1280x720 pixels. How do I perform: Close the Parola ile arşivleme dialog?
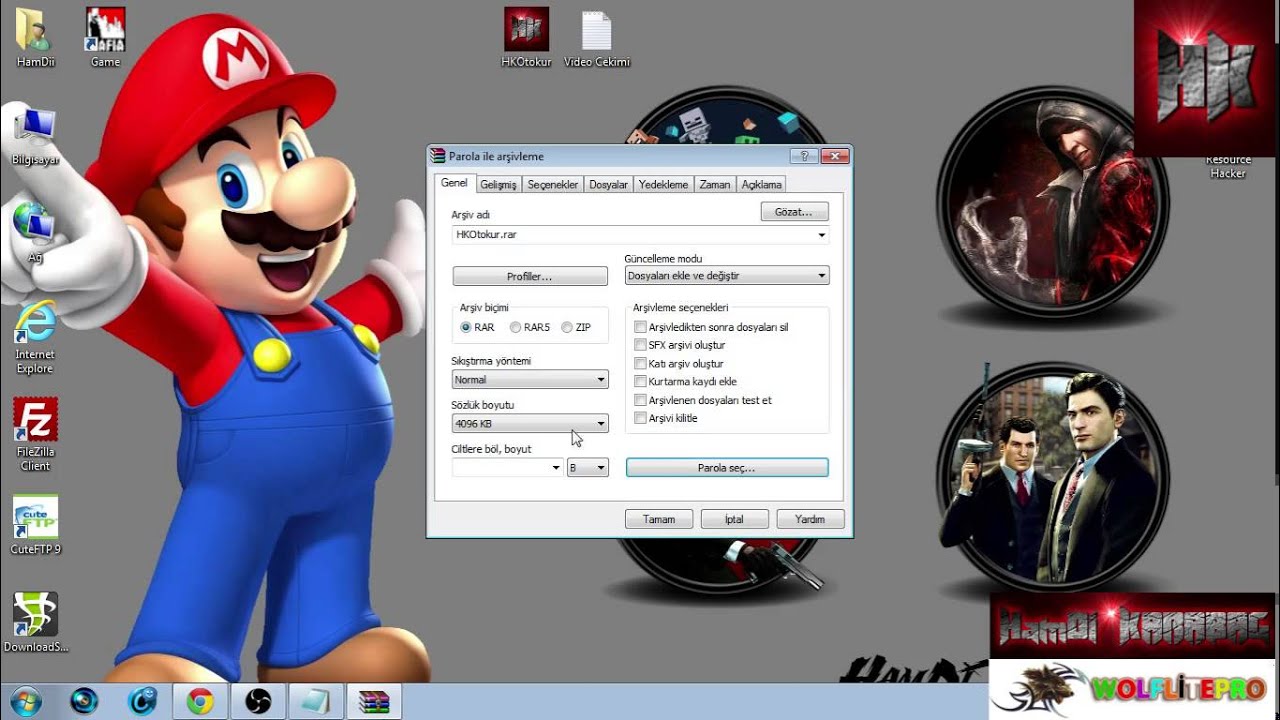click(x=835, y=156)
